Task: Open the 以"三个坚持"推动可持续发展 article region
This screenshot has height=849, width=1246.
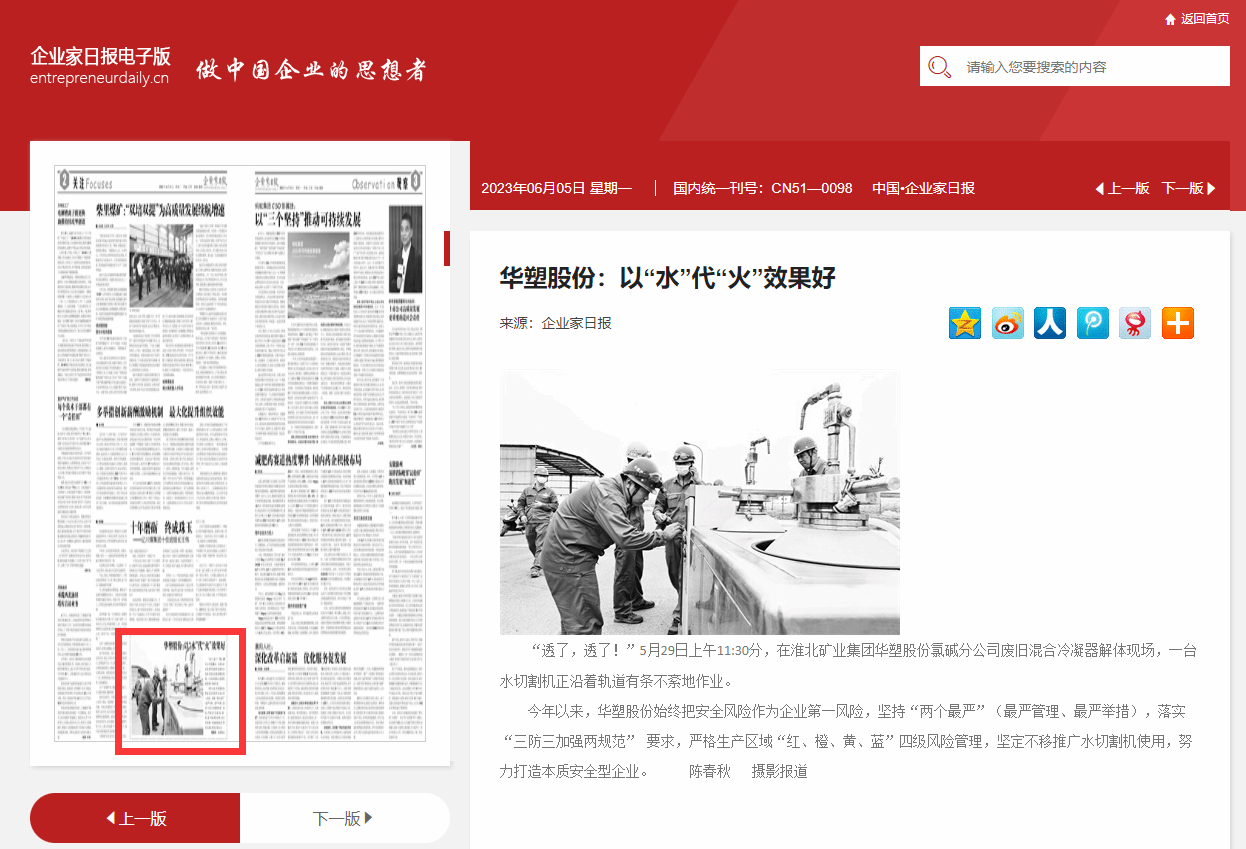Action: coord(308,219)
